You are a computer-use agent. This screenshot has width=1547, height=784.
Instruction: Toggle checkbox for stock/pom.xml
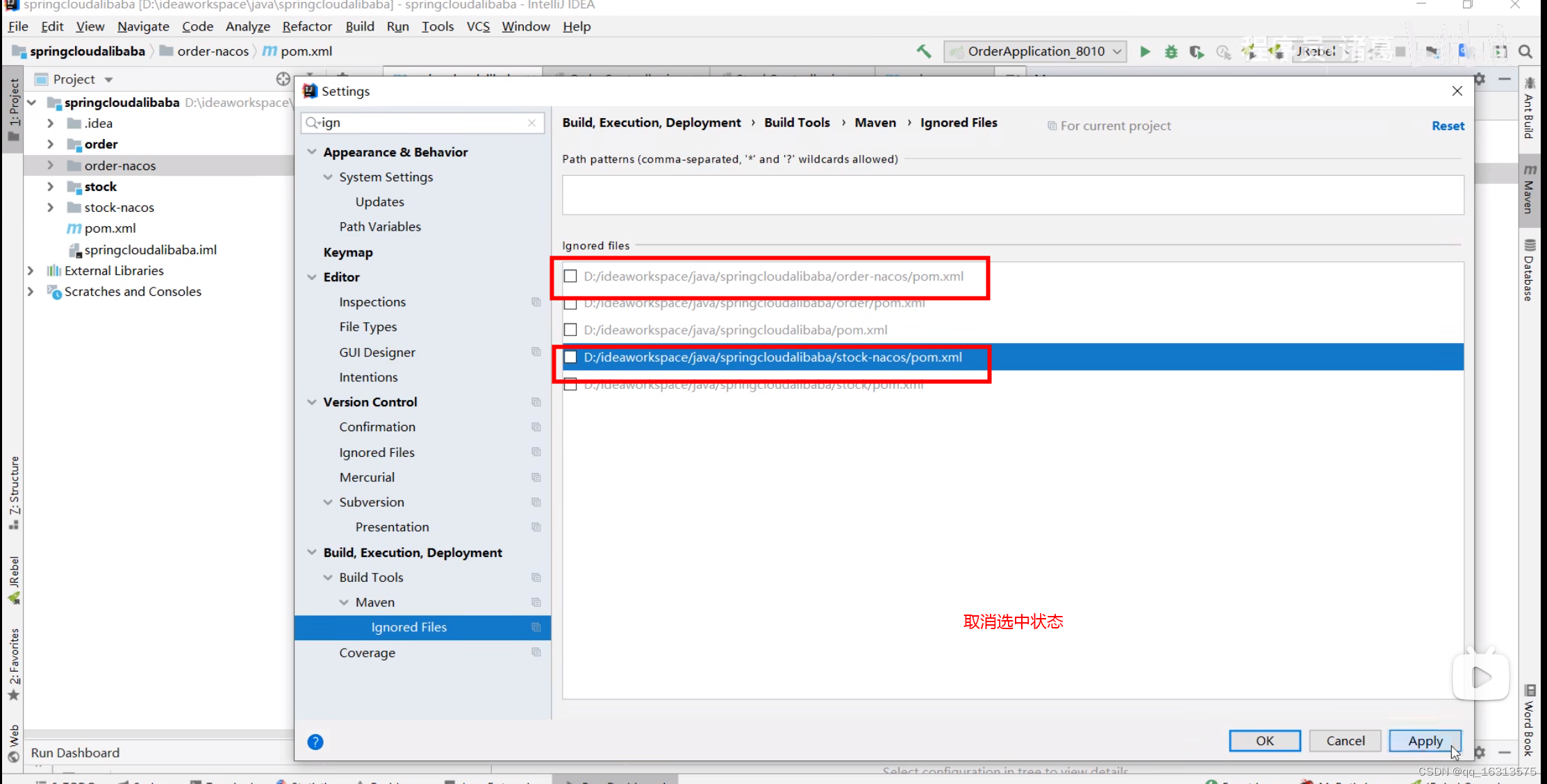tap(570, 384)
